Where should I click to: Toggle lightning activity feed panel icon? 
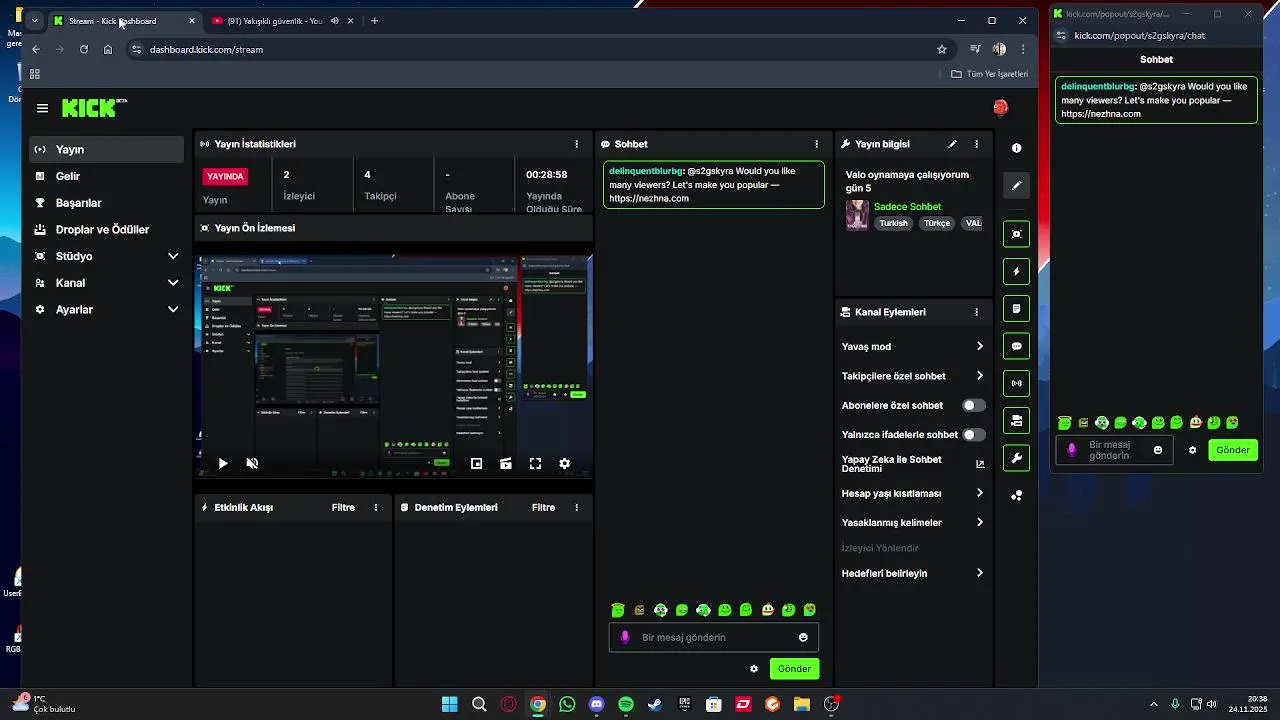(1016, 271)
